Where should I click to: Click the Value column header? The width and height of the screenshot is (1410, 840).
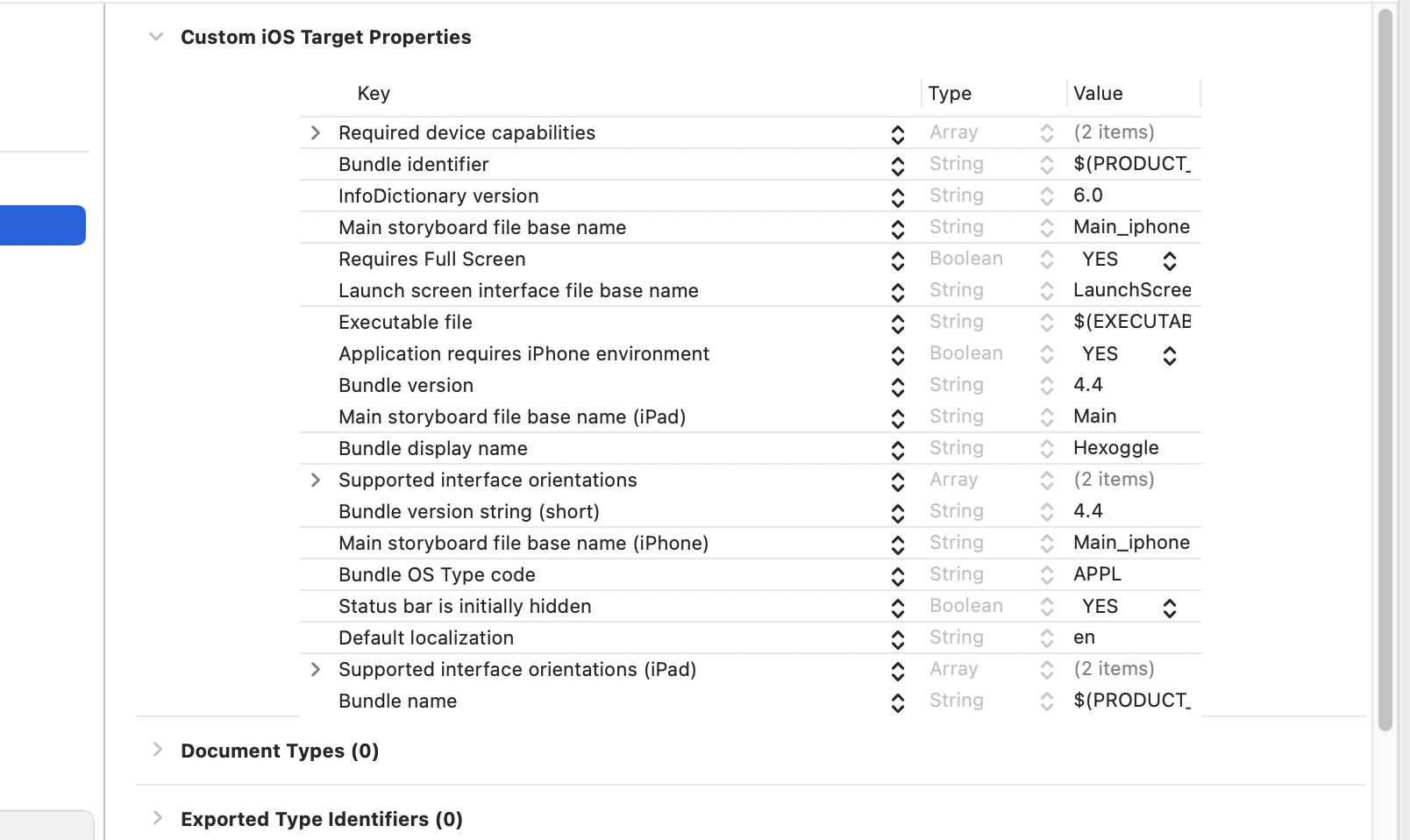coord(1098,93)
